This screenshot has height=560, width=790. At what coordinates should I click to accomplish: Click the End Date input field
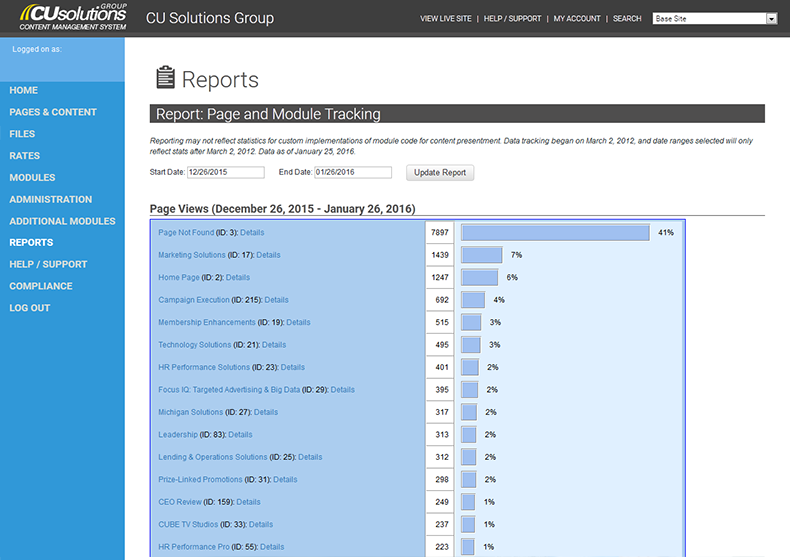pos(353,172)
